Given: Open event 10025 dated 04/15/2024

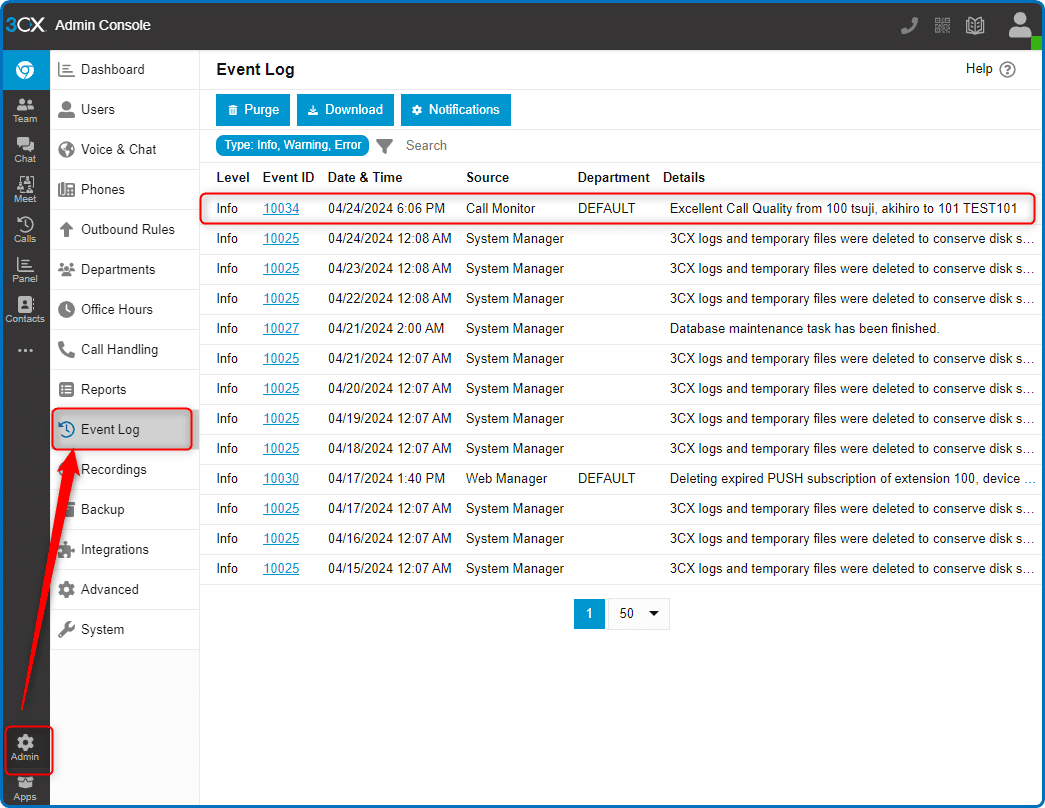Looking at the screenshot, I should 281,569.
